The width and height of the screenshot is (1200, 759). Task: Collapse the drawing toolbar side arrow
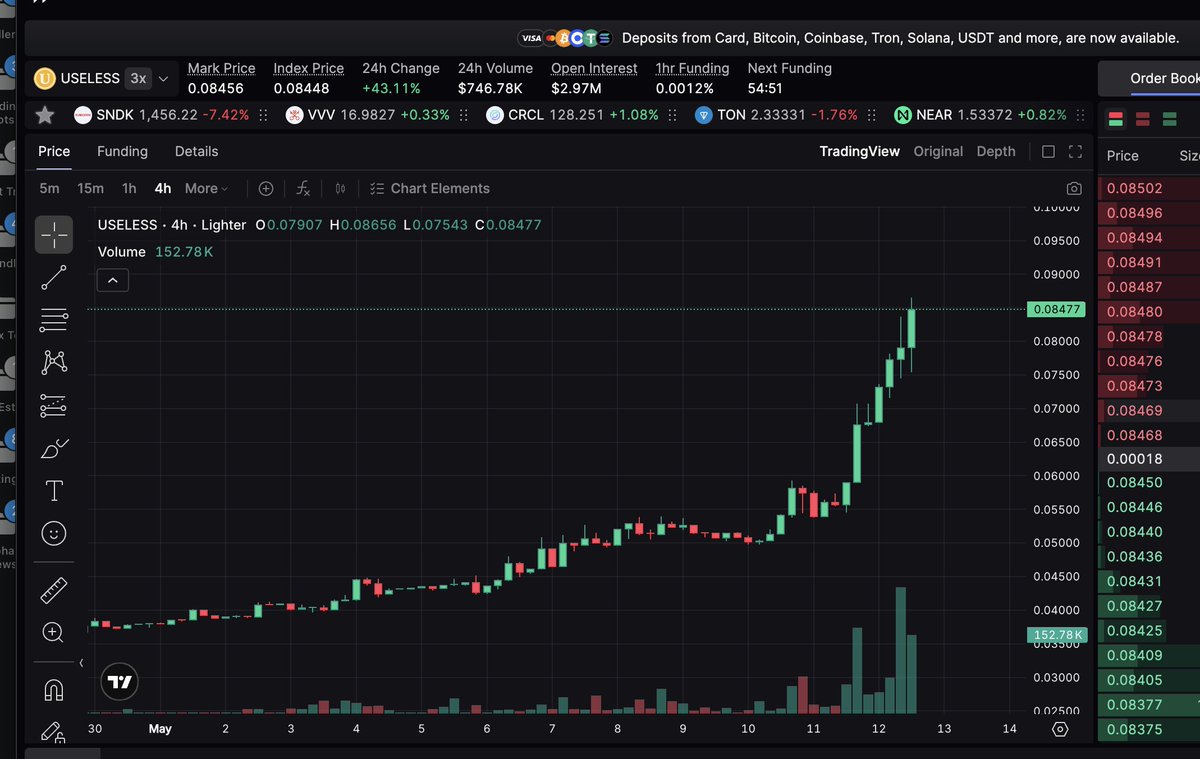[81, 663]
